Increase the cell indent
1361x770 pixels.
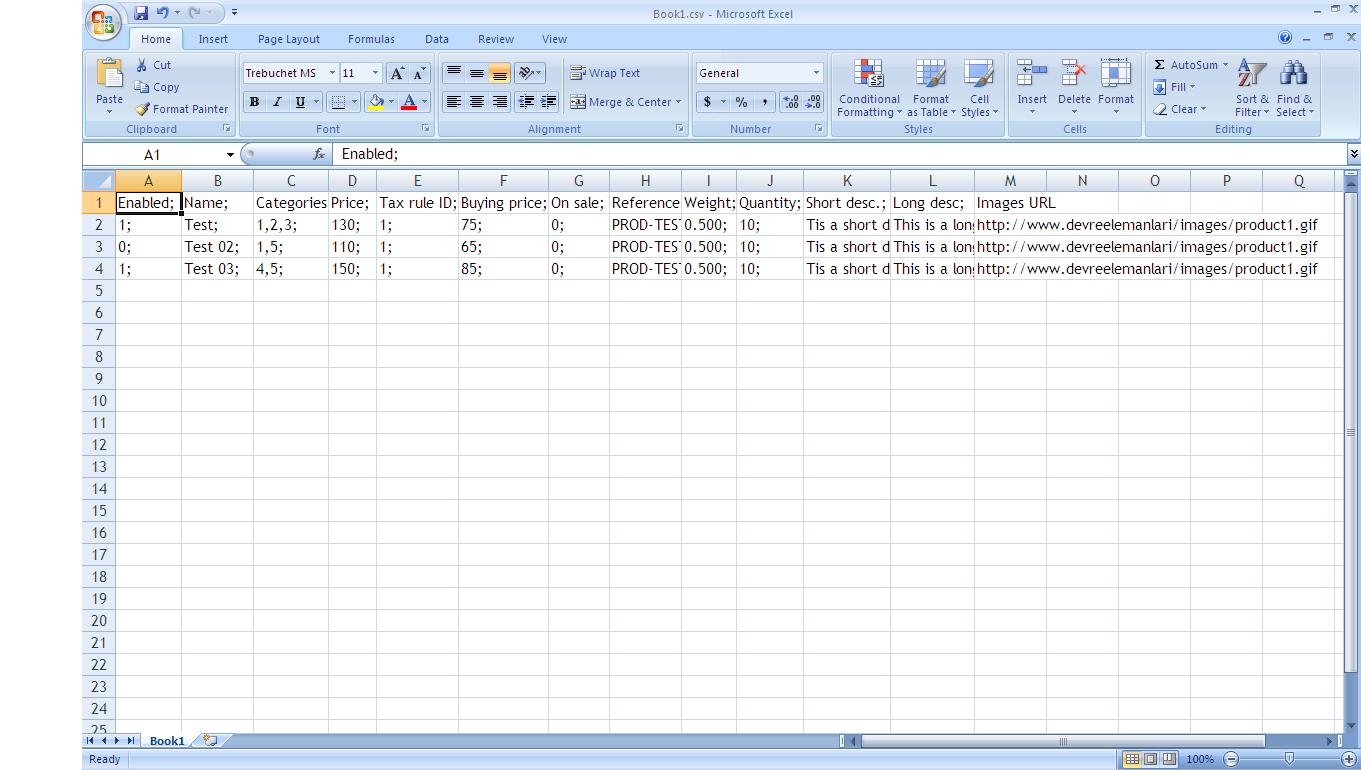(548, 102)
